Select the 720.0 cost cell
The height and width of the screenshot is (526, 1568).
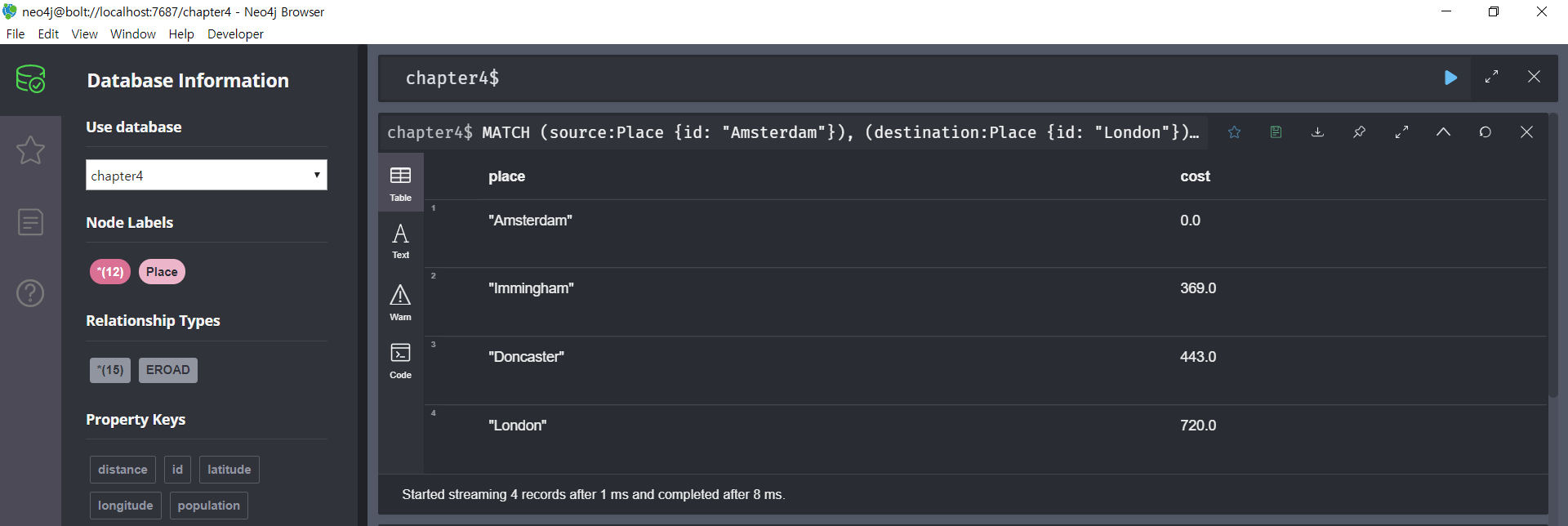coord(1198,426)
